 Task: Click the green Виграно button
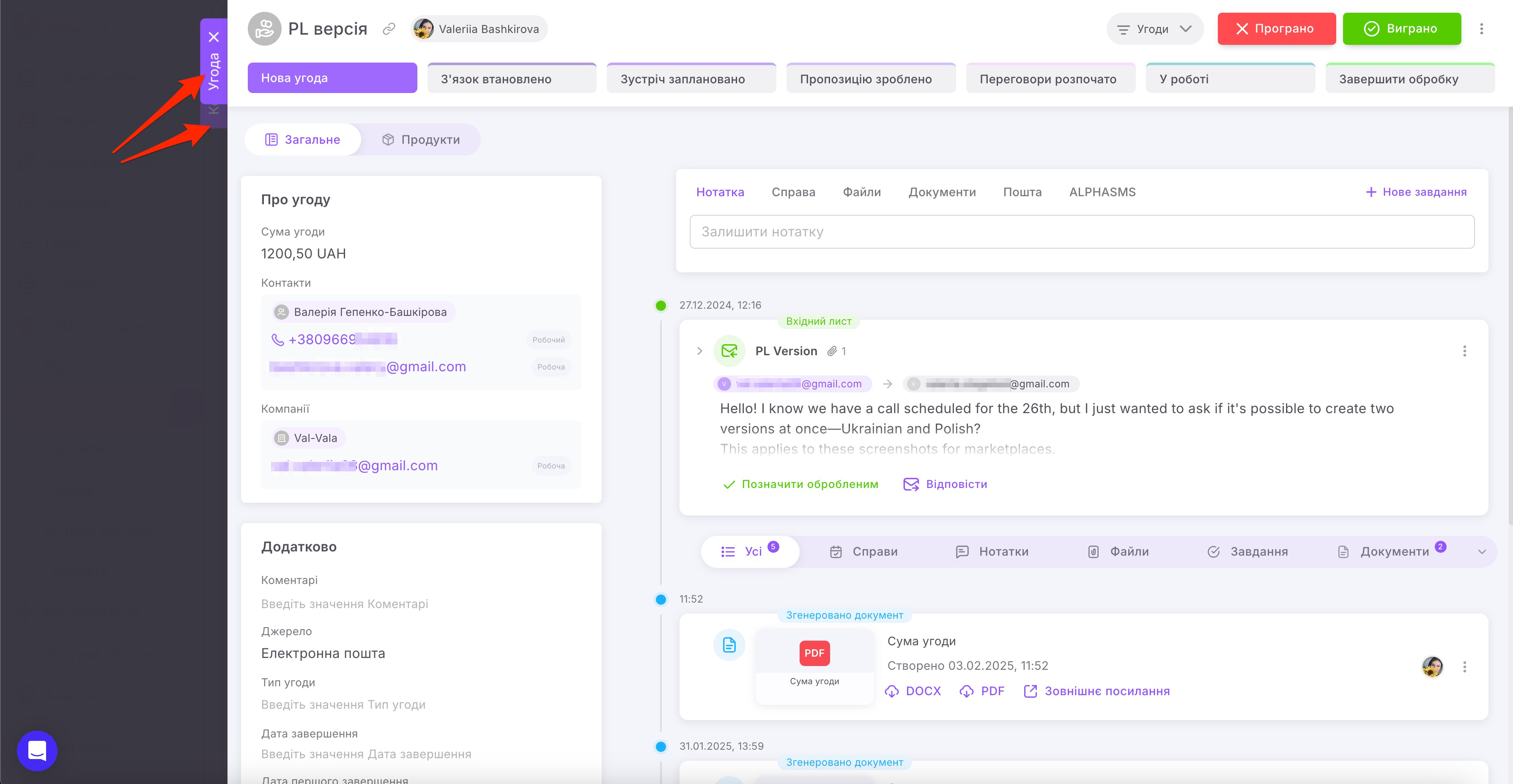point(1401,29)
